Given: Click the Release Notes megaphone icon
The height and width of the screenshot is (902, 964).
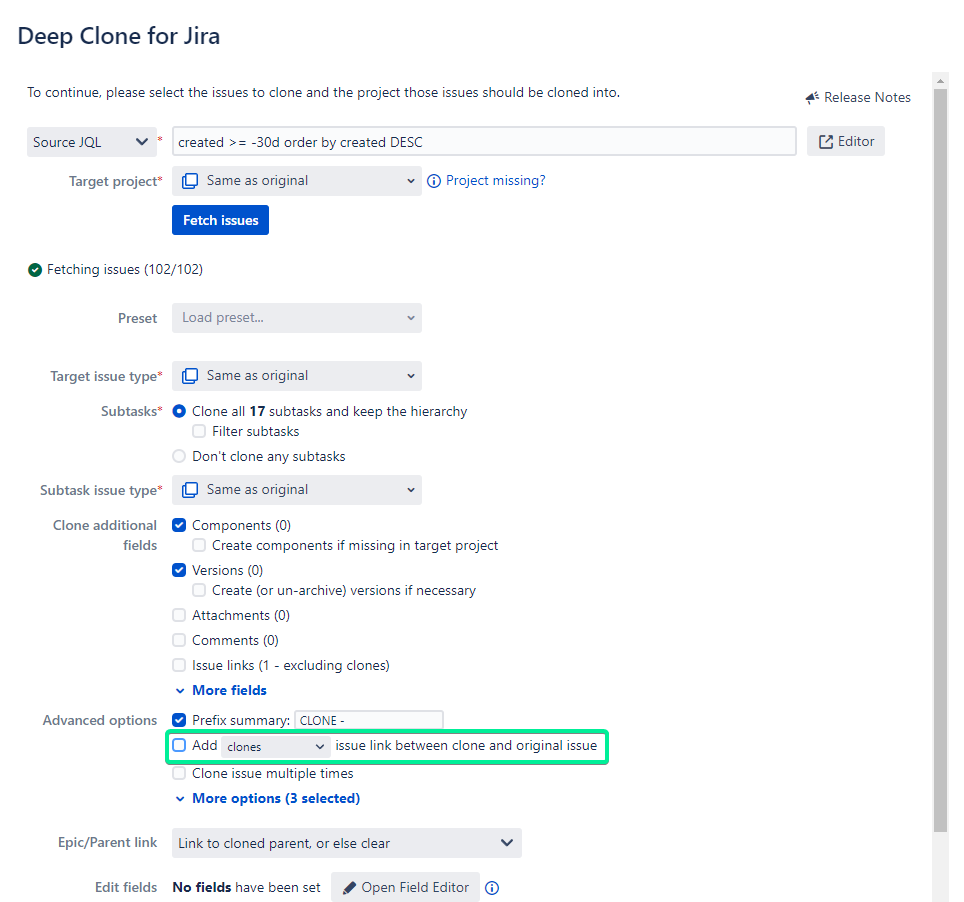Looking at the screenshot, I should (x=812, y=98).
